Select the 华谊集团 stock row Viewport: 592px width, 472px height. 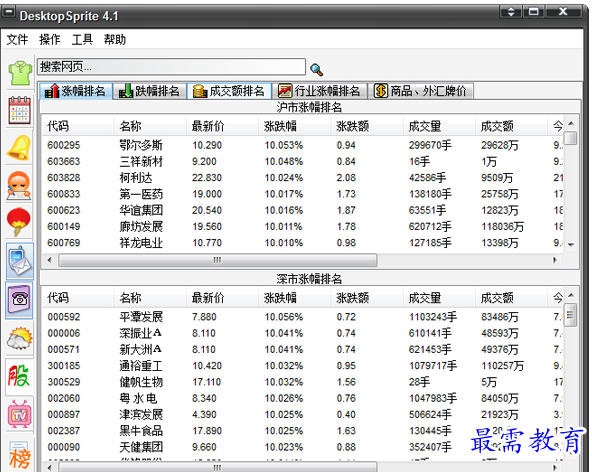tap(302, 210)
